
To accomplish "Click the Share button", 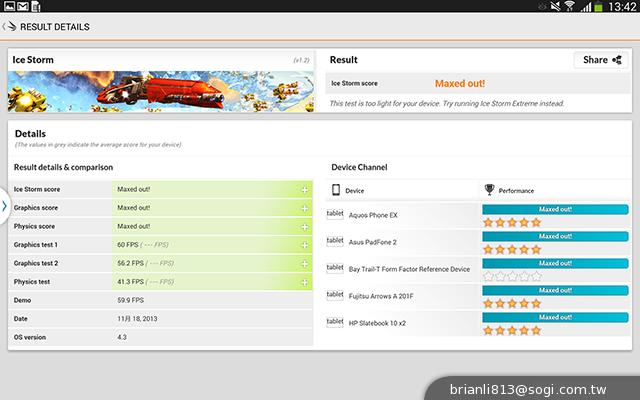I will point(601,60).
